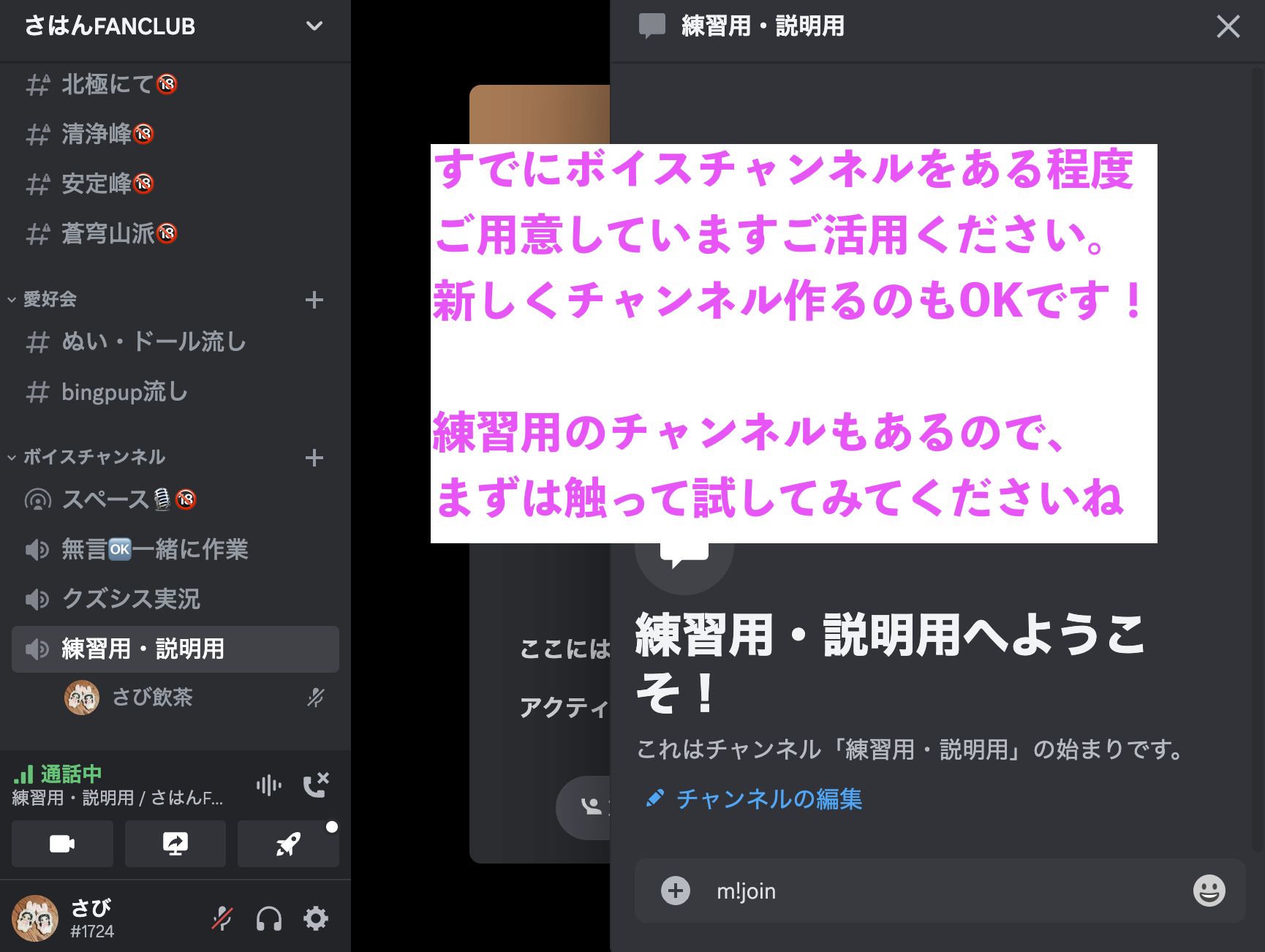Add attachment with plus icon
The width and height of the screenshot is (1265, 952).
click(x=675, y=891)
